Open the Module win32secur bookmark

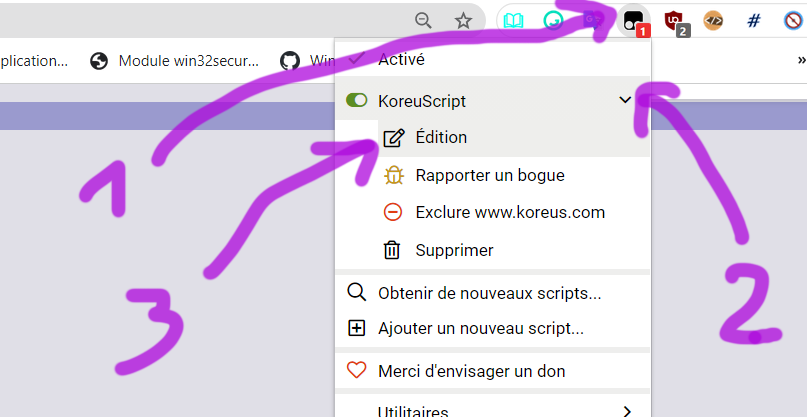[x=177, y=61]
